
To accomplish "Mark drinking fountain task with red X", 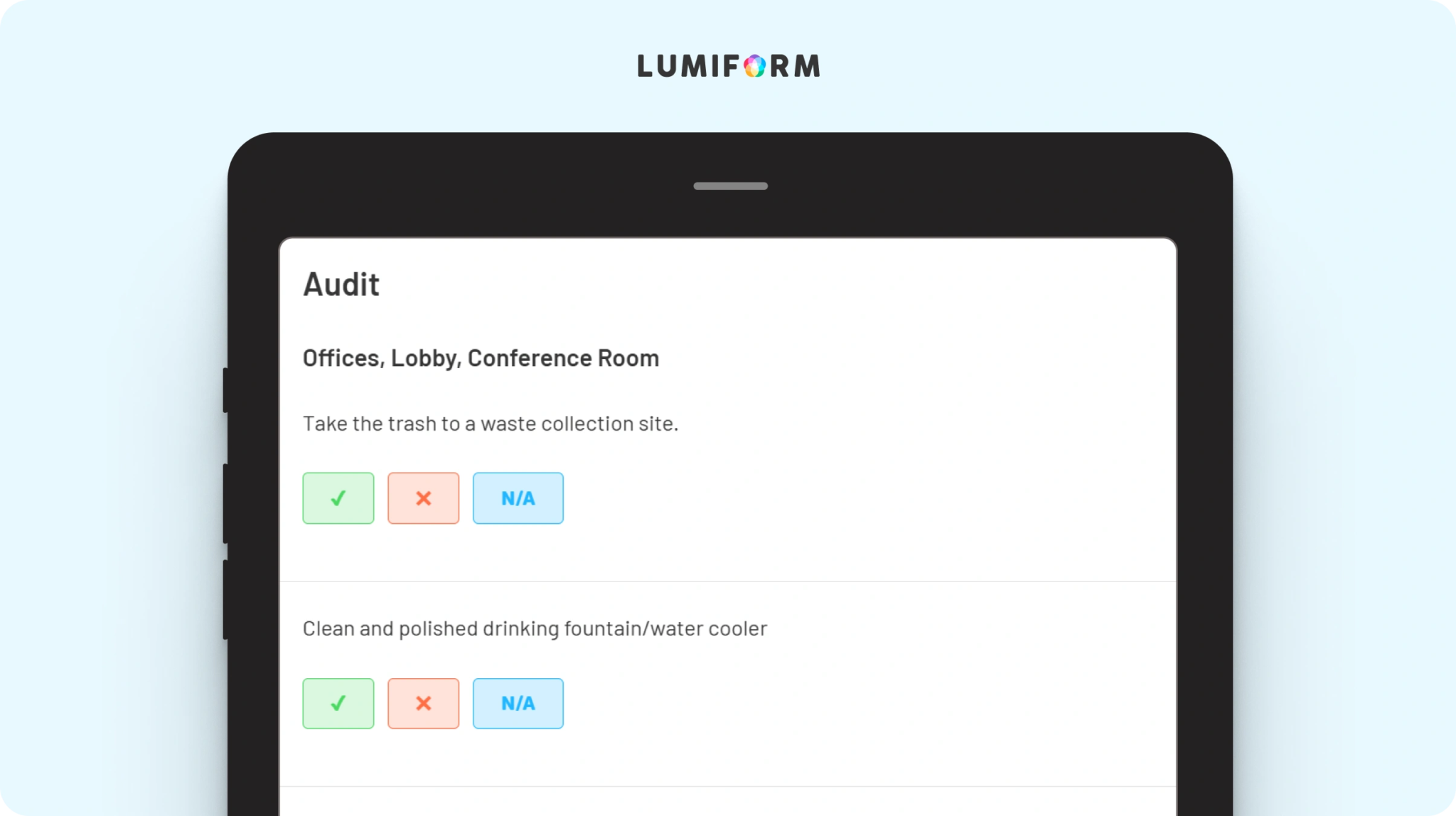I will pyautogui.click(x=423, y=703).
